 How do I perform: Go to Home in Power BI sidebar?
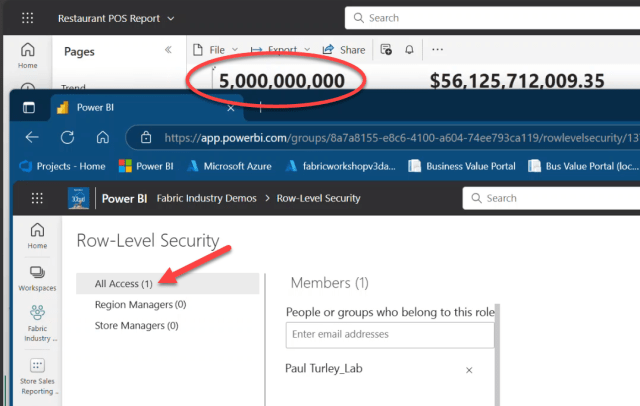(37, 236)
